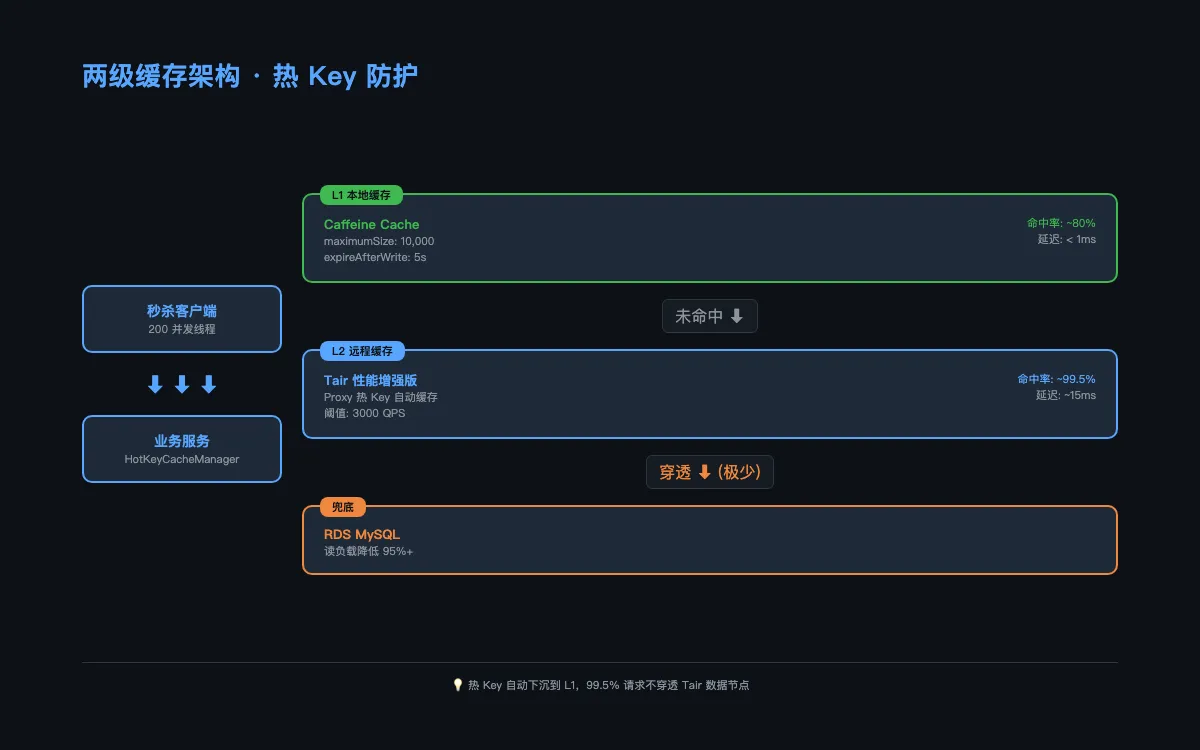1200x750 pixels.
Task: Click the L1 命中率 ~80% text
Action: click(1061, 223)
